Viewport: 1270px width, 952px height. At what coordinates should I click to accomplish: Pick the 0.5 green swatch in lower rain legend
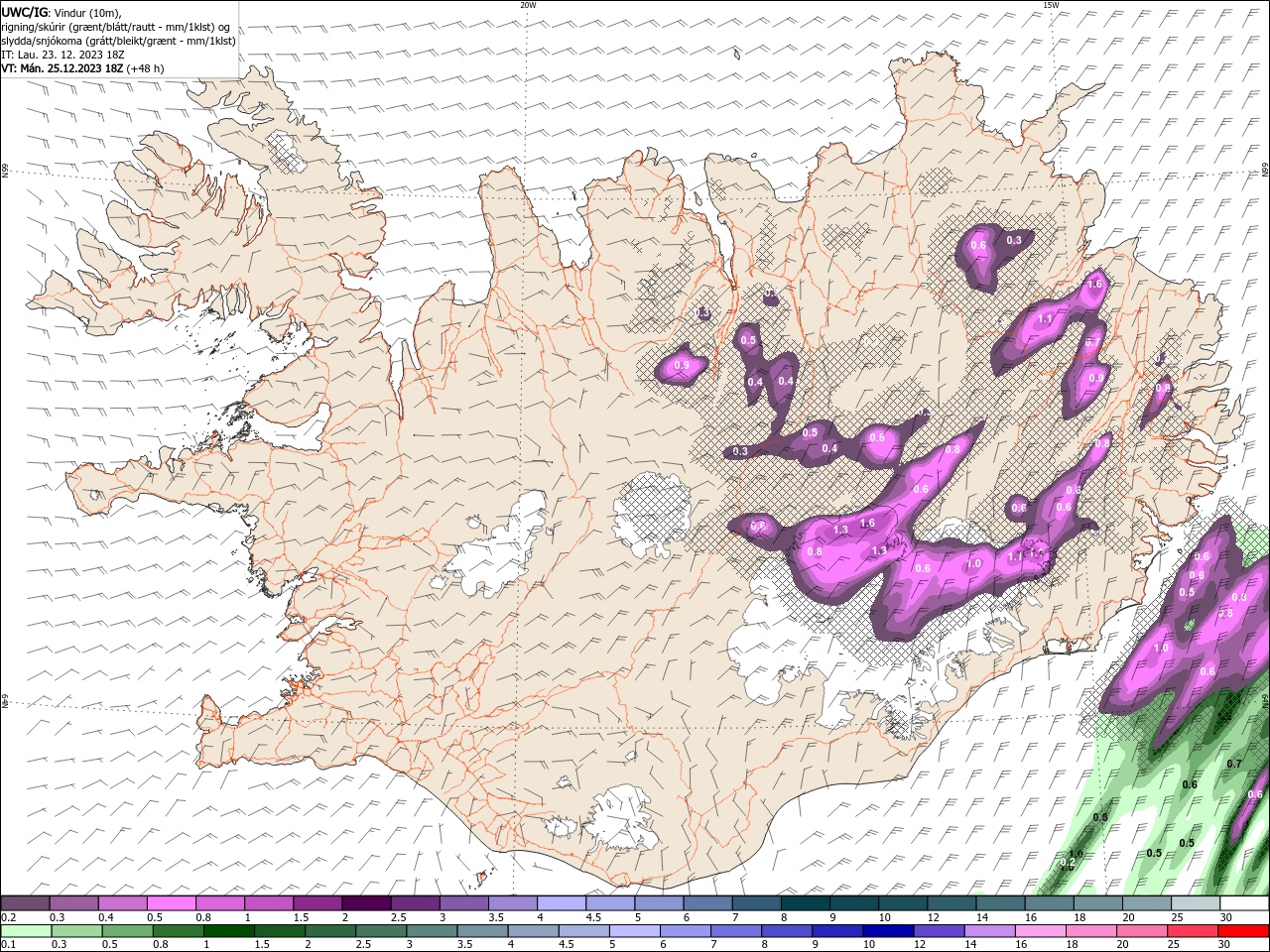click(x=127, y=931)
